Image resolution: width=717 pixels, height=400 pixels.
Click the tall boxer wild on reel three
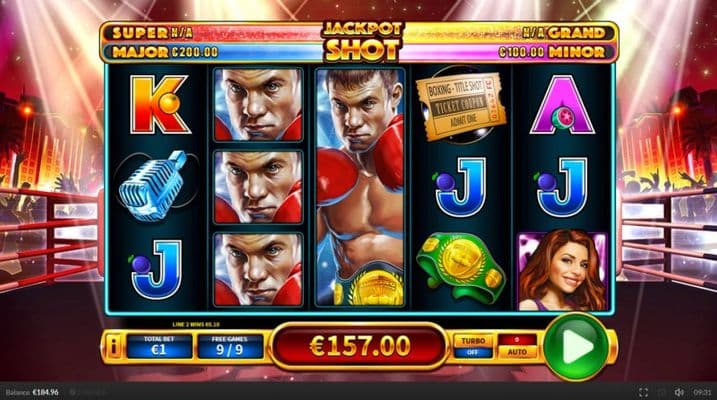360,187
